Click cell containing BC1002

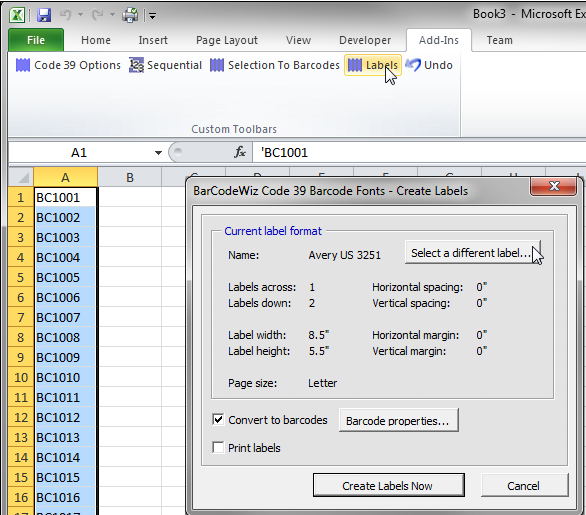[x=65, y=218]
